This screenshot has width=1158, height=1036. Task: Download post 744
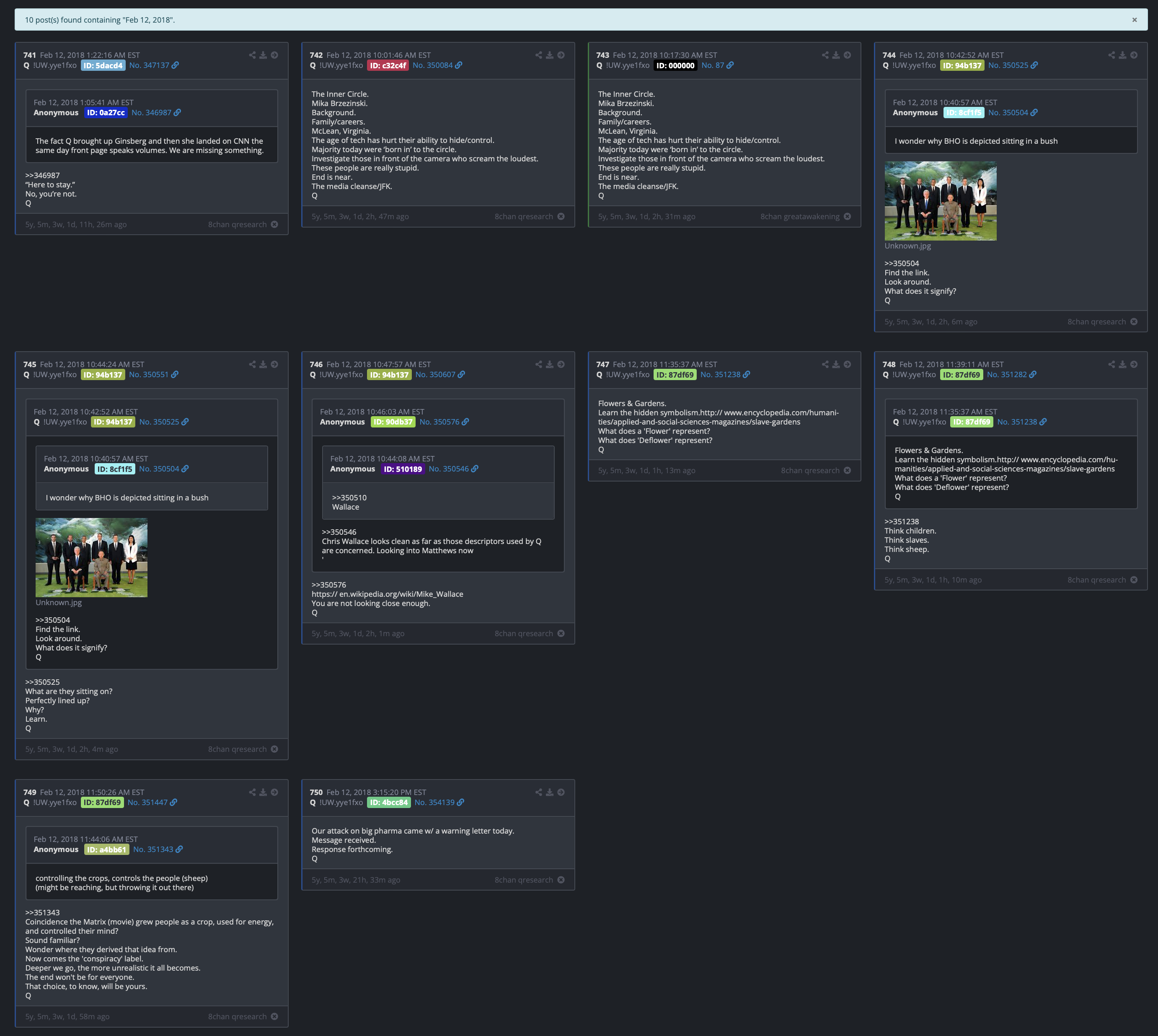pyautogui.click(x=1123, y=55)
